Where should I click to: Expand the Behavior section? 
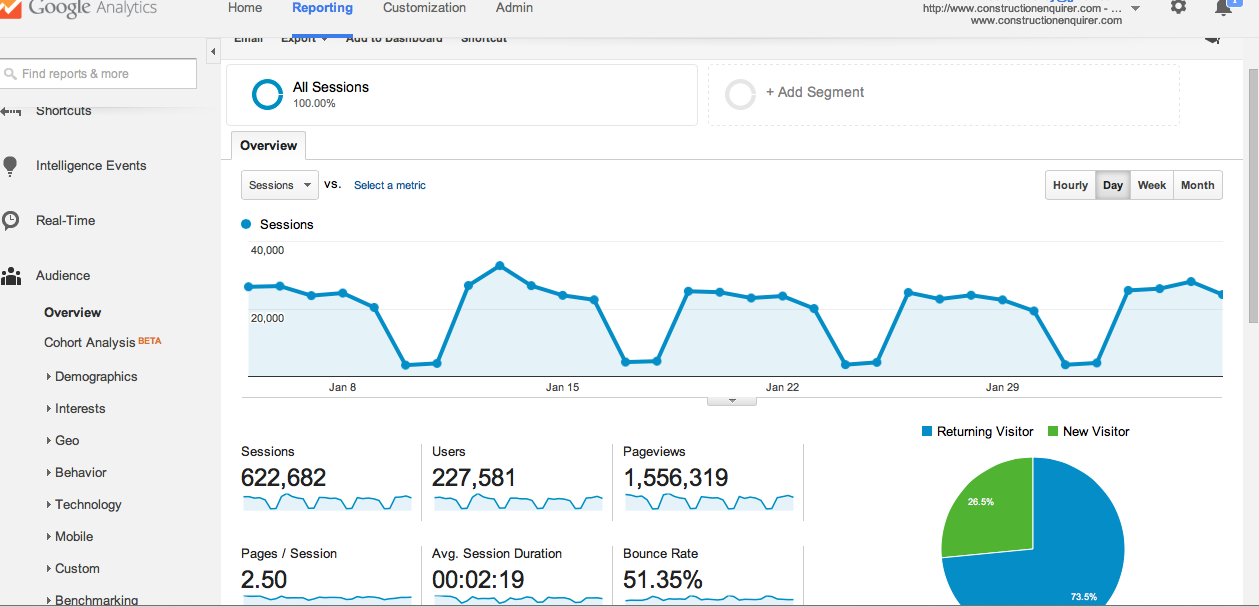[75, 473]
